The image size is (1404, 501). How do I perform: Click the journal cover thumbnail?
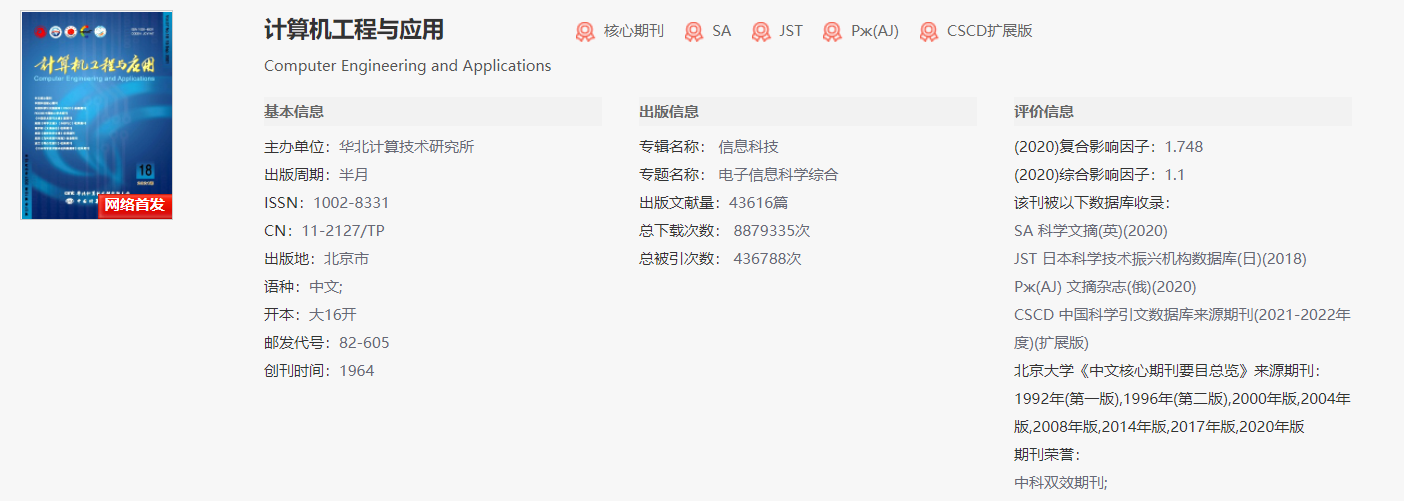pos(96,115)
